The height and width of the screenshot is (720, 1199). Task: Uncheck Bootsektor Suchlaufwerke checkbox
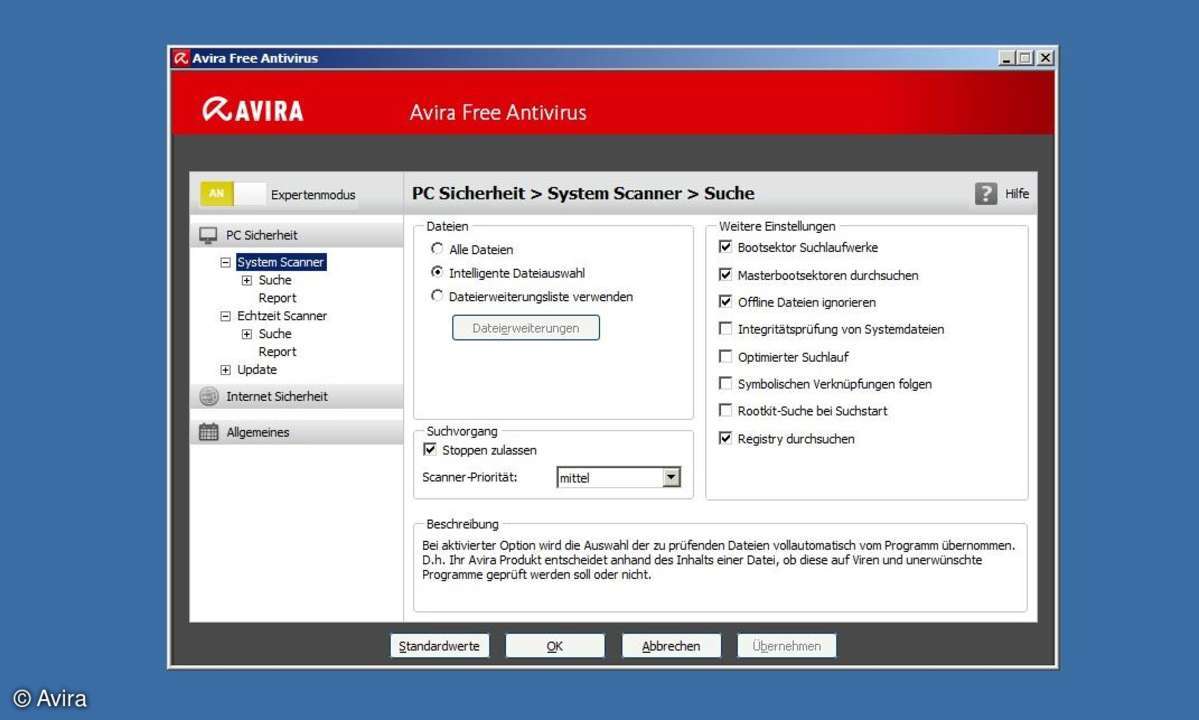(726, 247)
